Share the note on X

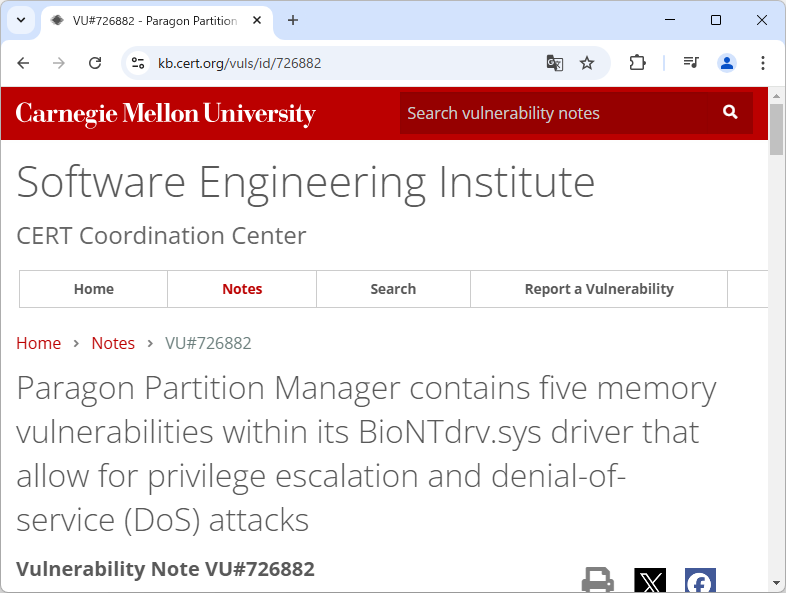point(650,580)
